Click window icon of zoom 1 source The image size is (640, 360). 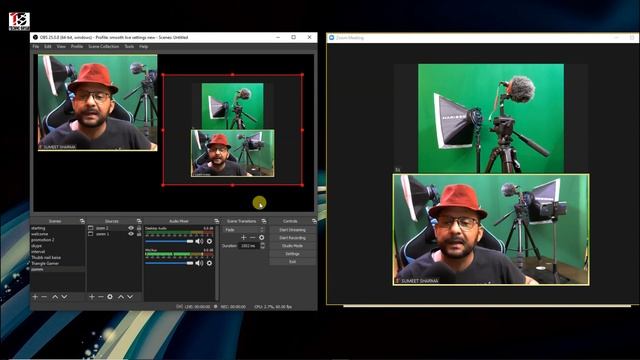coord(91,234)
